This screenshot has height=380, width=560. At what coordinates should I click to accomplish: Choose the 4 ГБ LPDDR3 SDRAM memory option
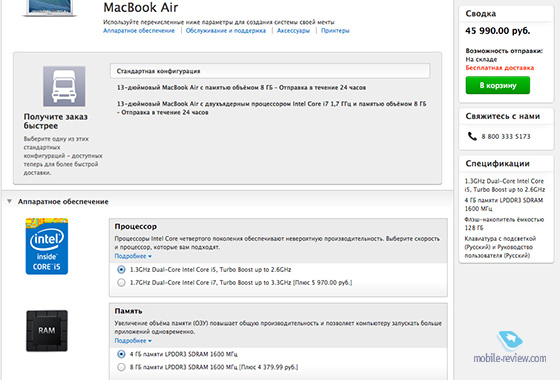pyautogui.click(x=121, y=354)
